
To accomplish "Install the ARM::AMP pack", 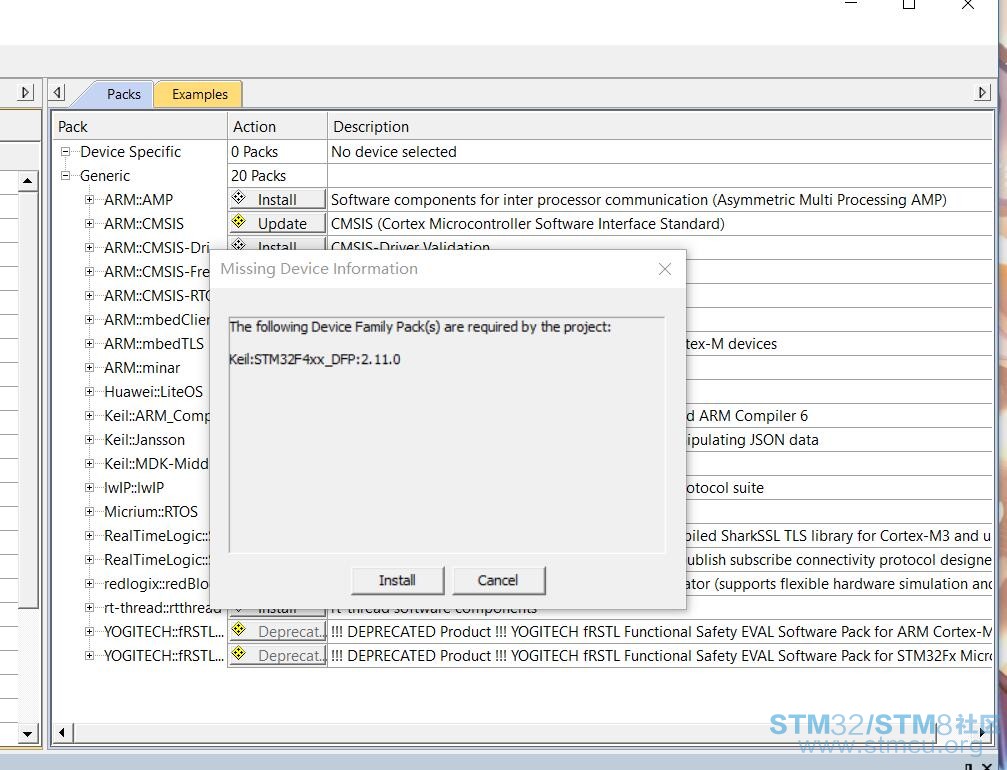I will pyautogui.click(x=277, y=200).
